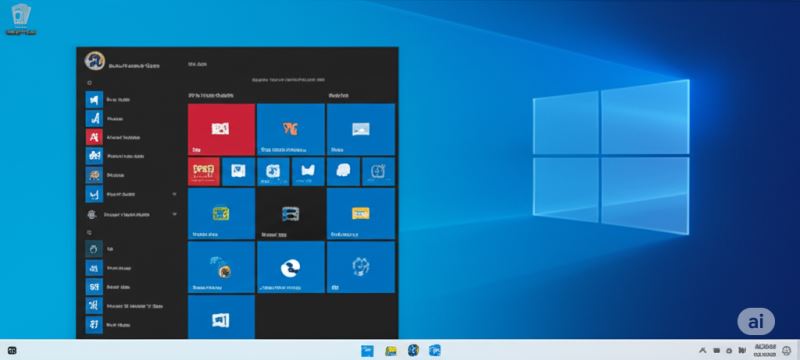Viewport: 800px width, 360px height.
Task: Open the widgets button at taskbar's far left
Action: [x=12, y=350]
